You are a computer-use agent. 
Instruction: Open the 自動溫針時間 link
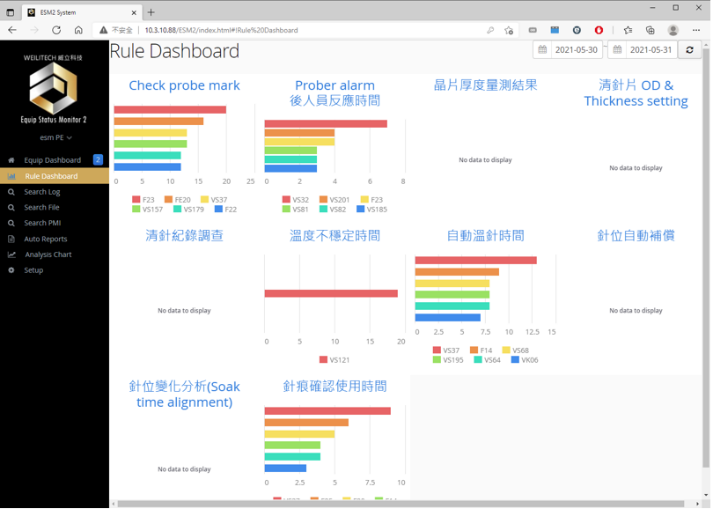(485, 236)
